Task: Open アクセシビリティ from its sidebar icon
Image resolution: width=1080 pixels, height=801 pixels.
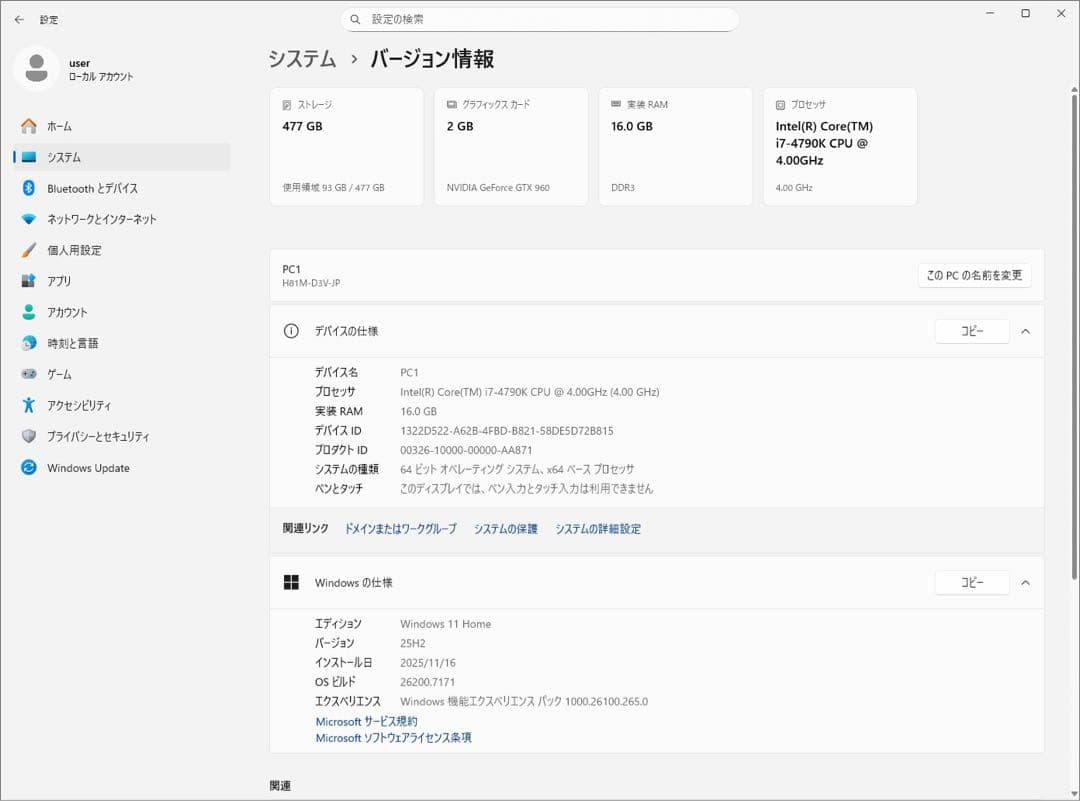Action: tap(30, 405)
